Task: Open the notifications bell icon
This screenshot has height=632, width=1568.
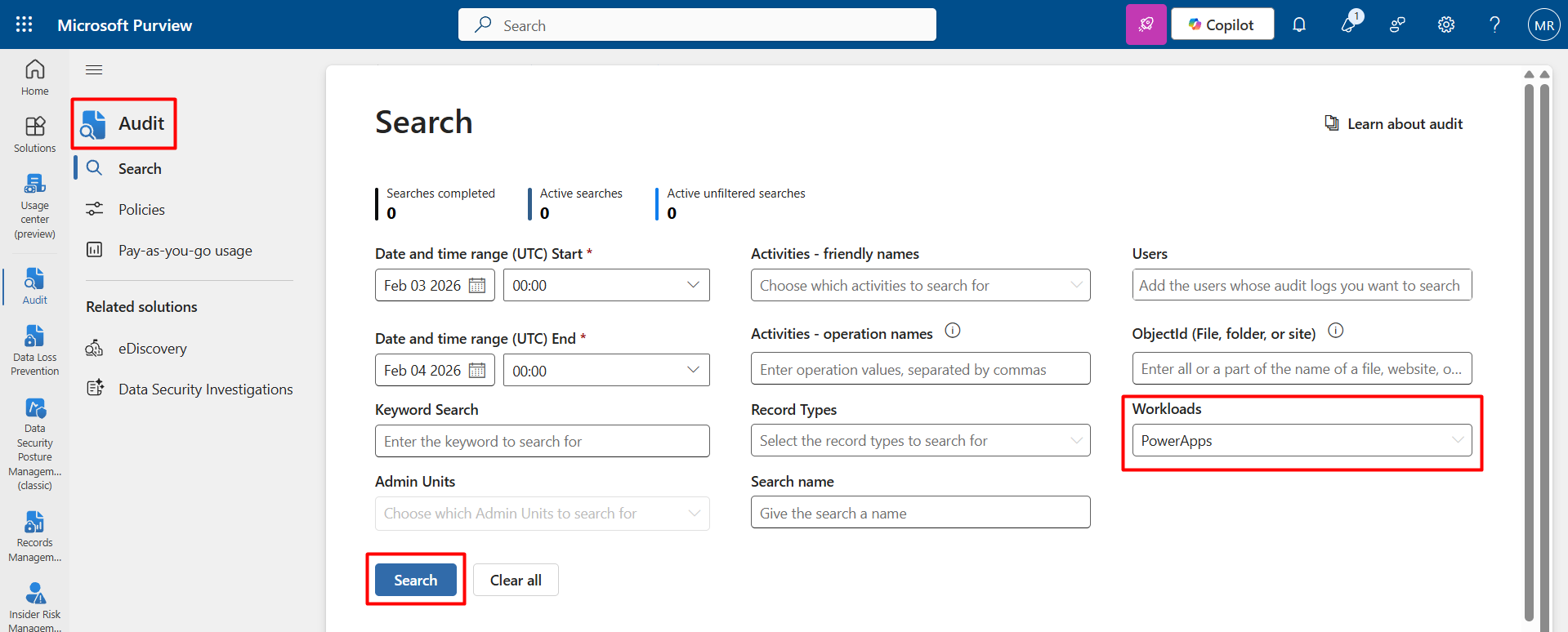Action: pos(1299,24)
